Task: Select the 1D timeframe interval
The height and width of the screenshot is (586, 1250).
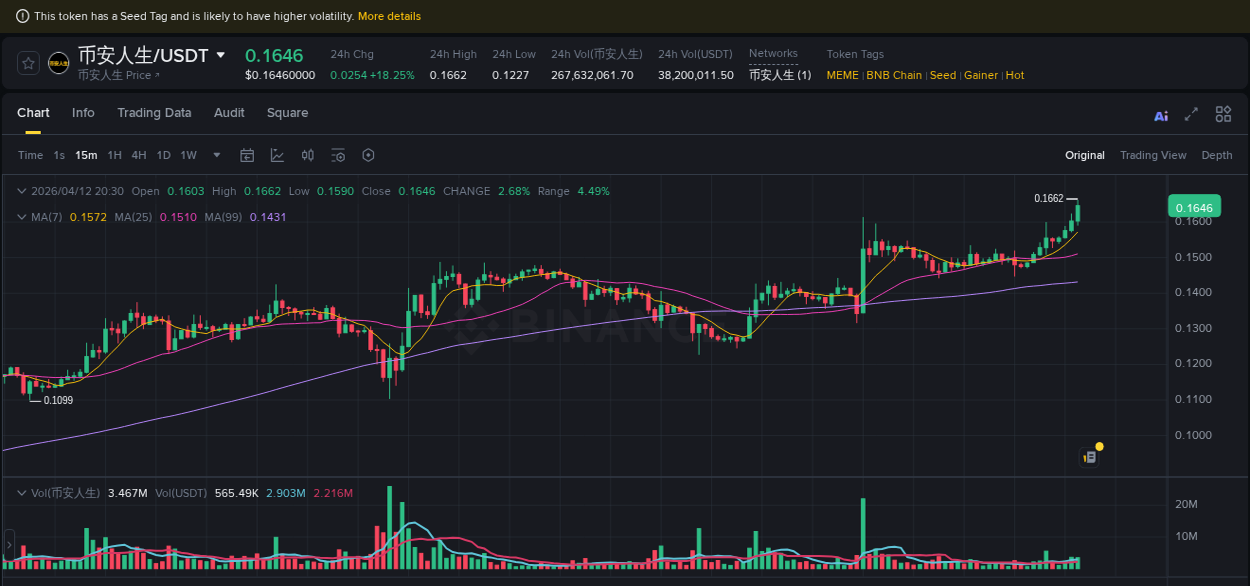Action: [163, 155]
